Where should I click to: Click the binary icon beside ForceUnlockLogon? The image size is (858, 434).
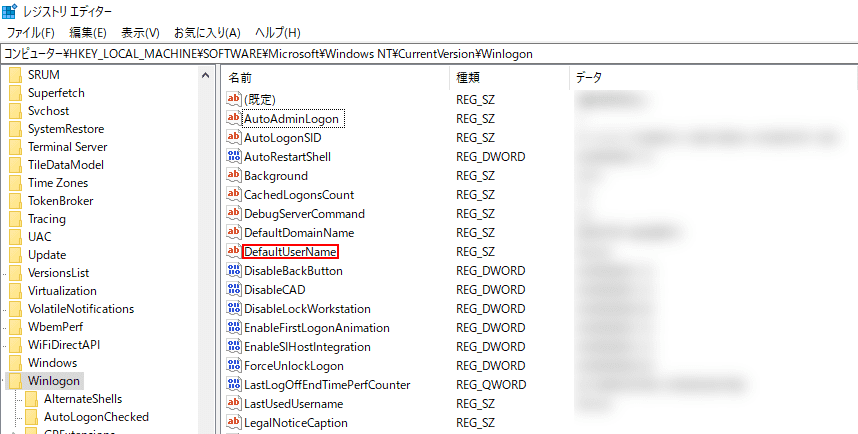[x=234, y=365]
